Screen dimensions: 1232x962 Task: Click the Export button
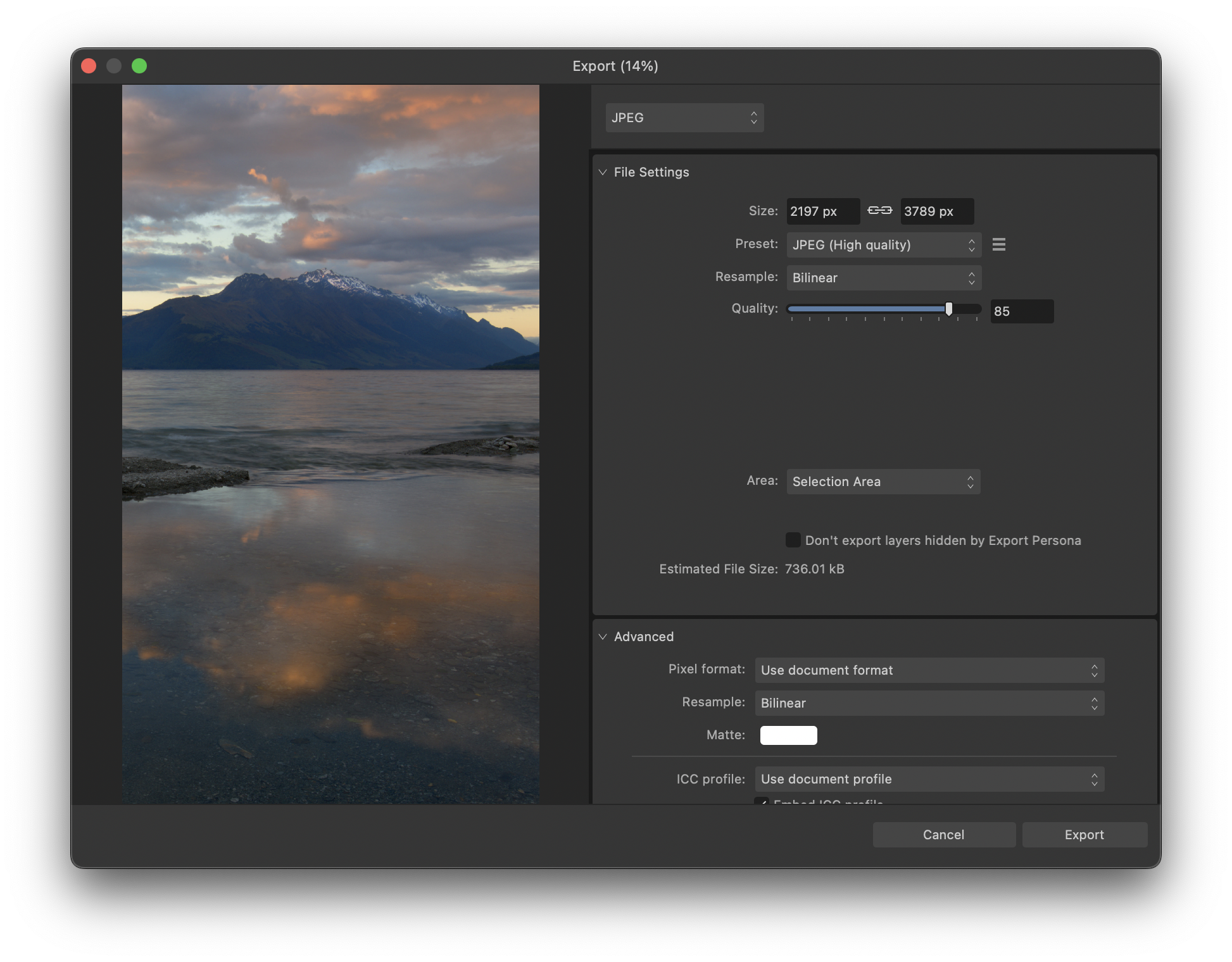(1084, 835)
